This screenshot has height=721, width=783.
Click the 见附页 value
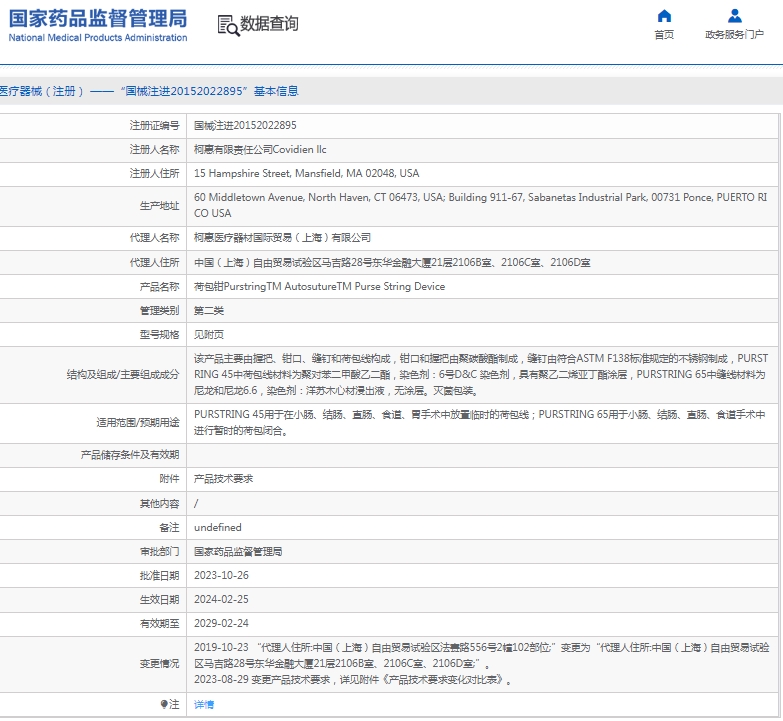click(x=209, y=335)
